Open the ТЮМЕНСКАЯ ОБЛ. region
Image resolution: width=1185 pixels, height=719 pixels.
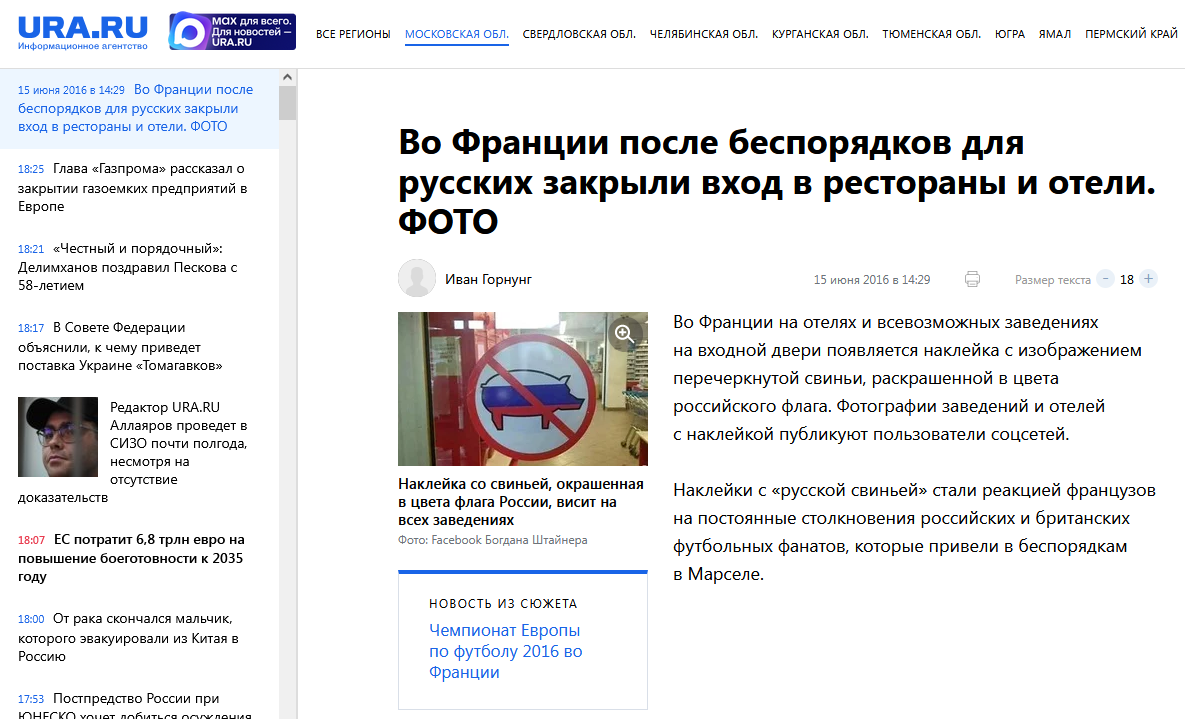click(931, 34)
